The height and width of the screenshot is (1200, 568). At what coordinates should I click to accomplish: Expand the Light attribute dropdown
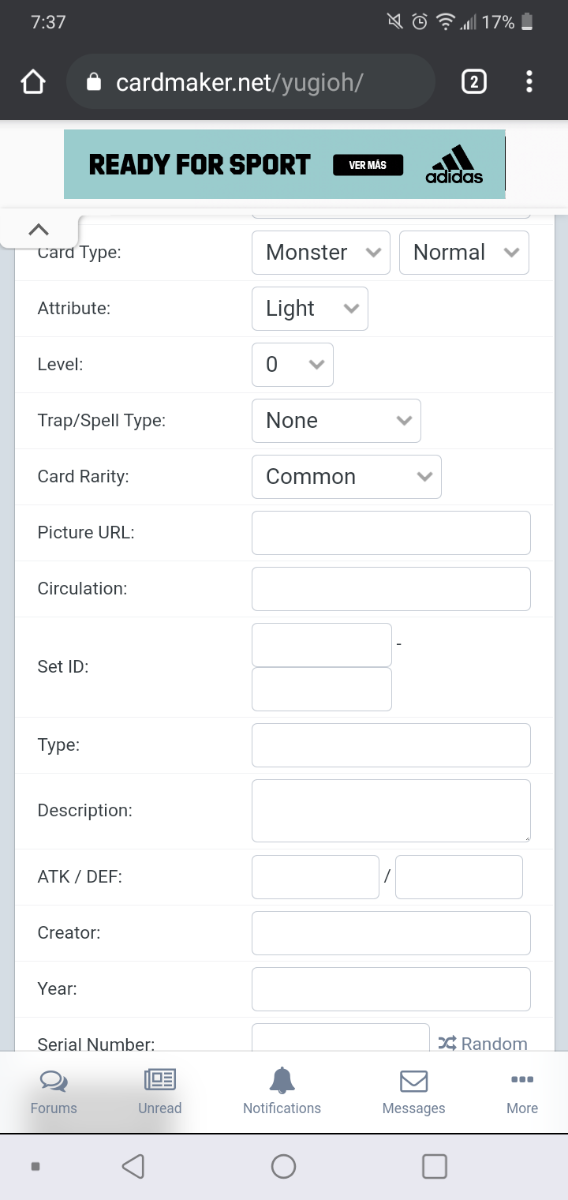[310, 308]
